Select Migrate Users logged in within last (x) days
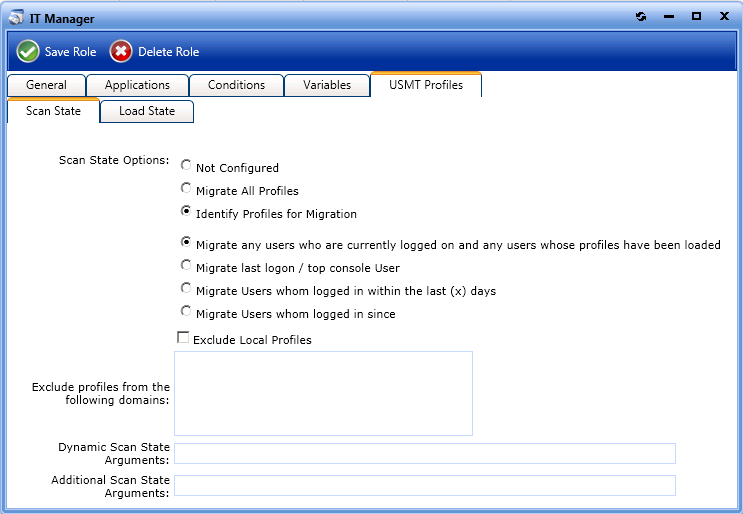Viewport: 743px width, 514px height. tap(186, 288)
